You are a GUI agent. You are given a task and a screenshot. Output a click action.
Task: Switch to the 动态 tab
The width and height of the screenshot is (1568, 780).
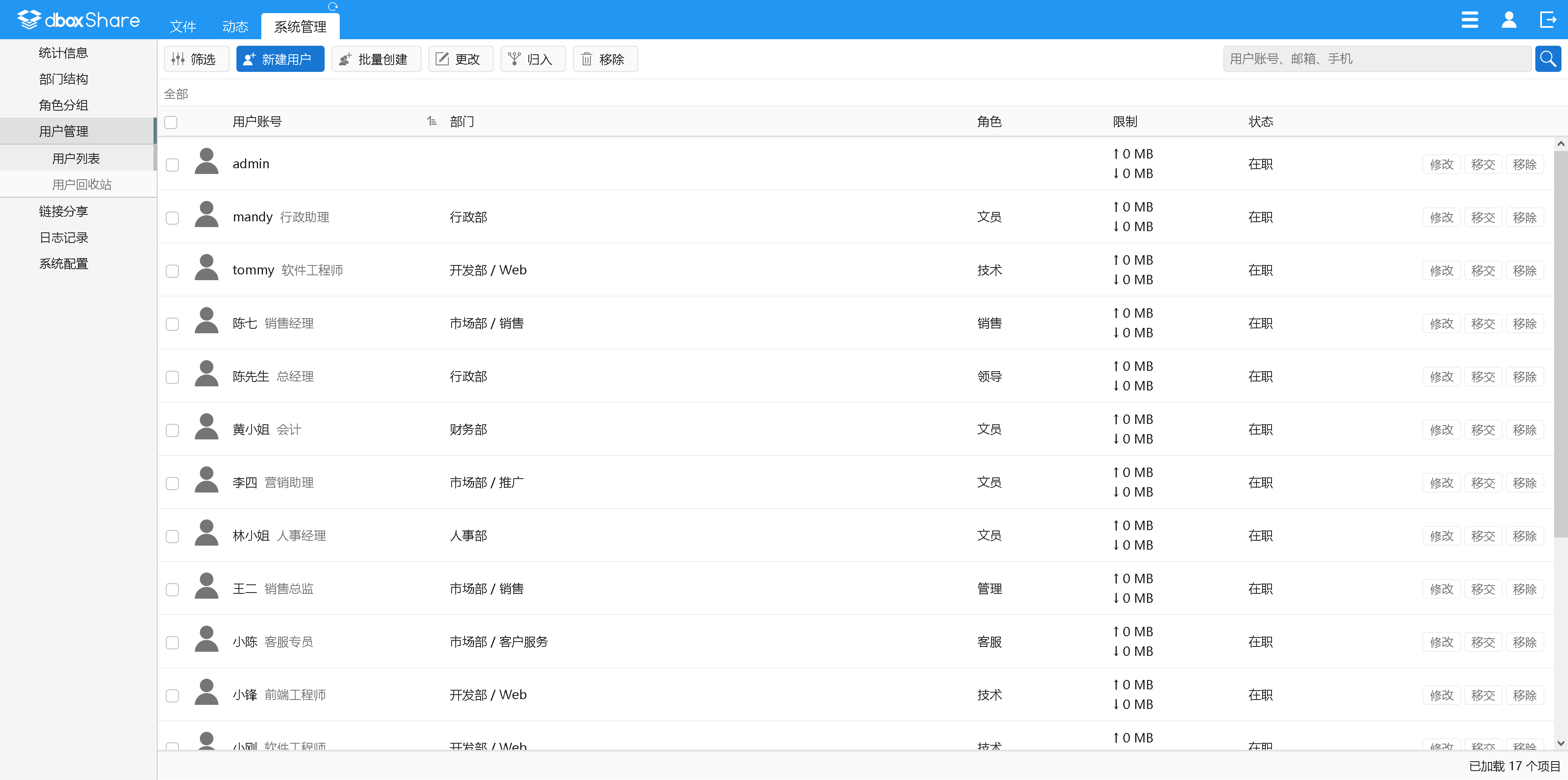[235, 26]
